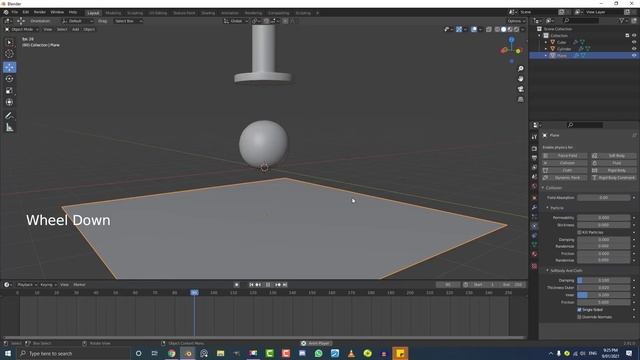The image size is (640, 360).
Task: Select the Move tool
Action: click(x=9, y=67)
